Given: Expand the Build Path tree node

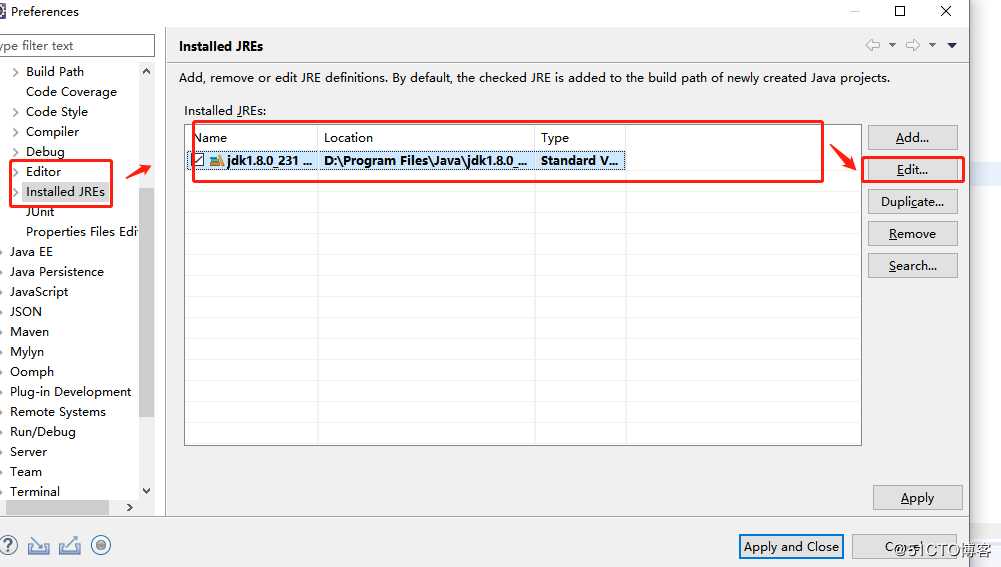Looking at the screenshot, I should coord(15,72).
